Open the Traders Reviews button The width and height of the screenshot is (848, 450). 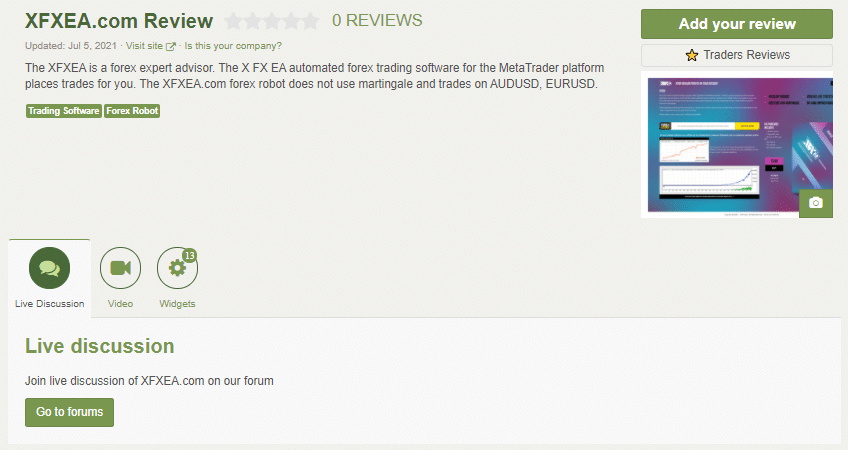pyautogui.click(x=737, y=55)
